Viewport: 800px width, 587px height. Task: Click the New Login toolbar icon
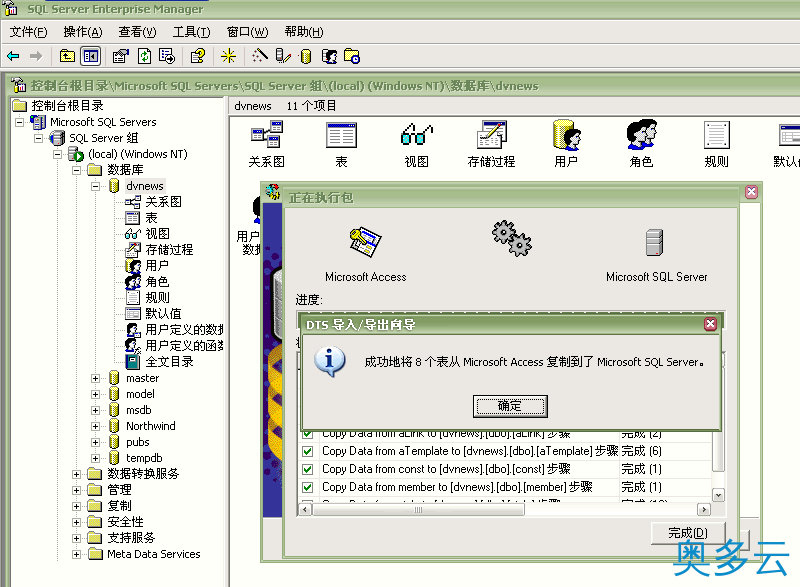330,56
